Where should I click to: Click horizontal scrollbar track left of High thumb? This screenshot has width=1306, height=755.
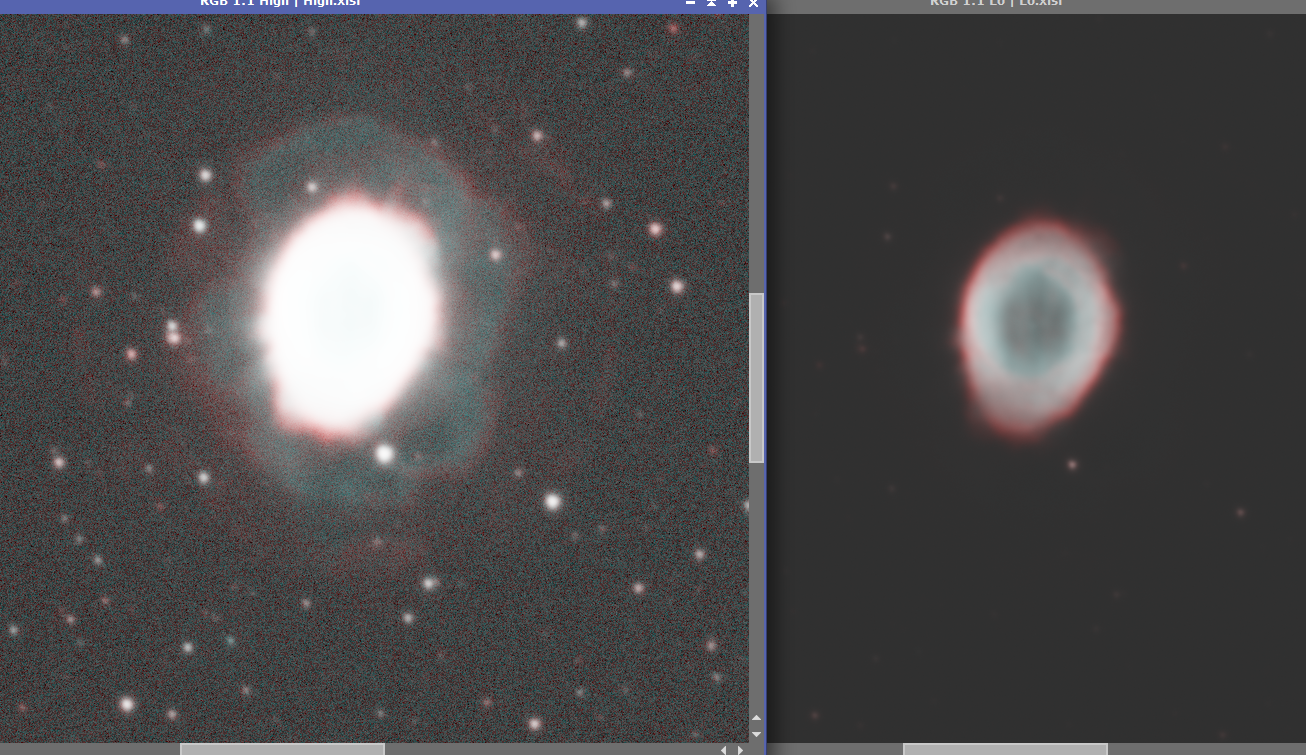[90, 749]
